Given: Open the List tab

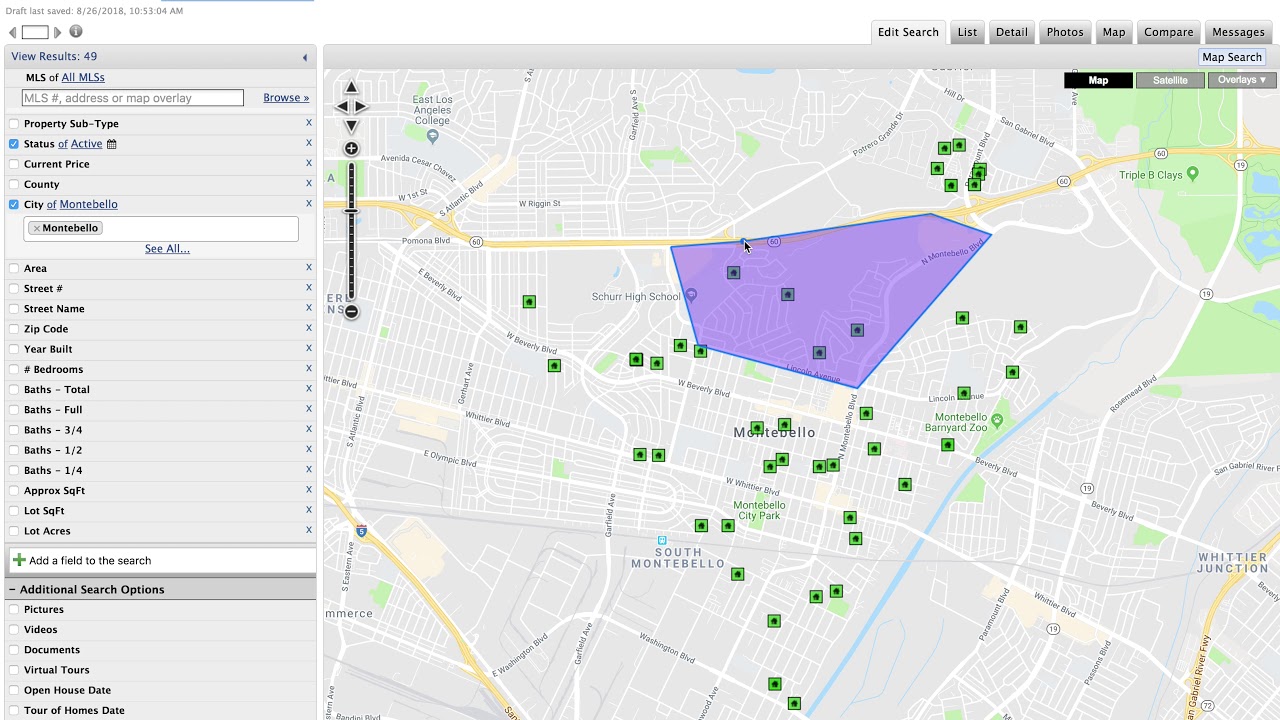Looking at the screenshot, I should point(967,32).
